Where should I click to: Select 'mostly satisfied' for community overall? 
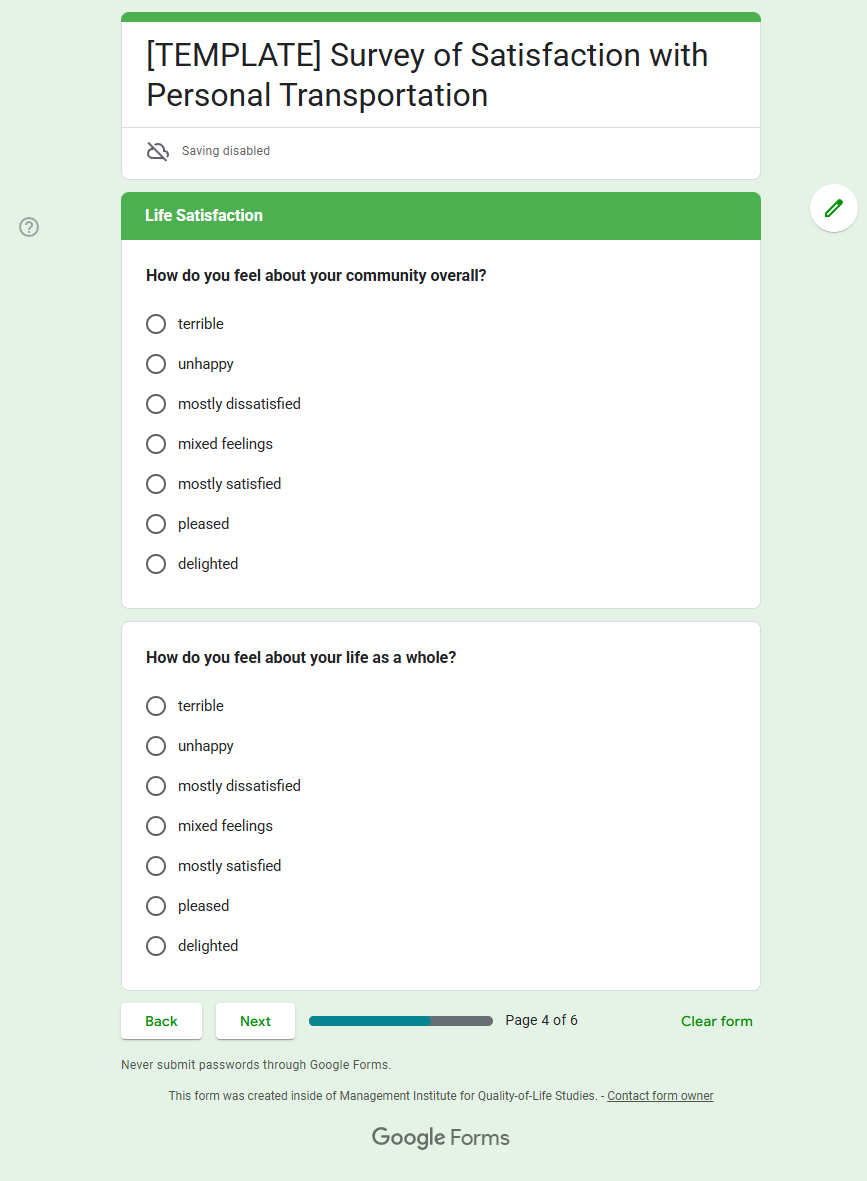[x=156, y=484]
